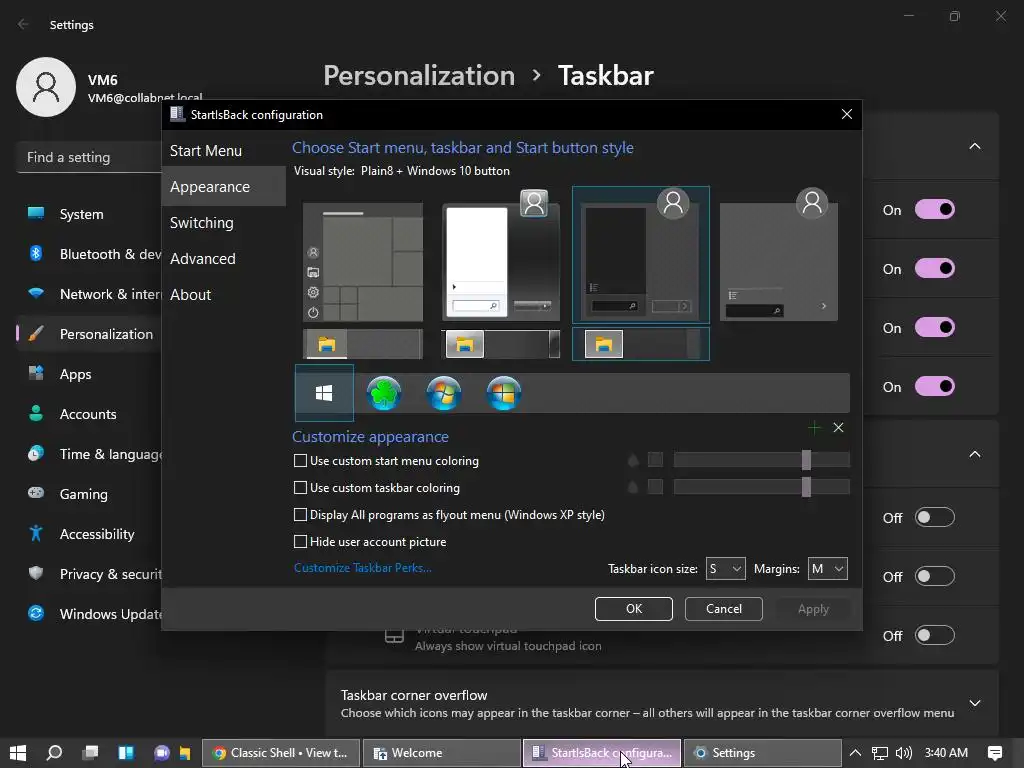Screen dimensions: 1024x768
Task: Turn off the first On toggle in Settings
Action: click(935, 210)
